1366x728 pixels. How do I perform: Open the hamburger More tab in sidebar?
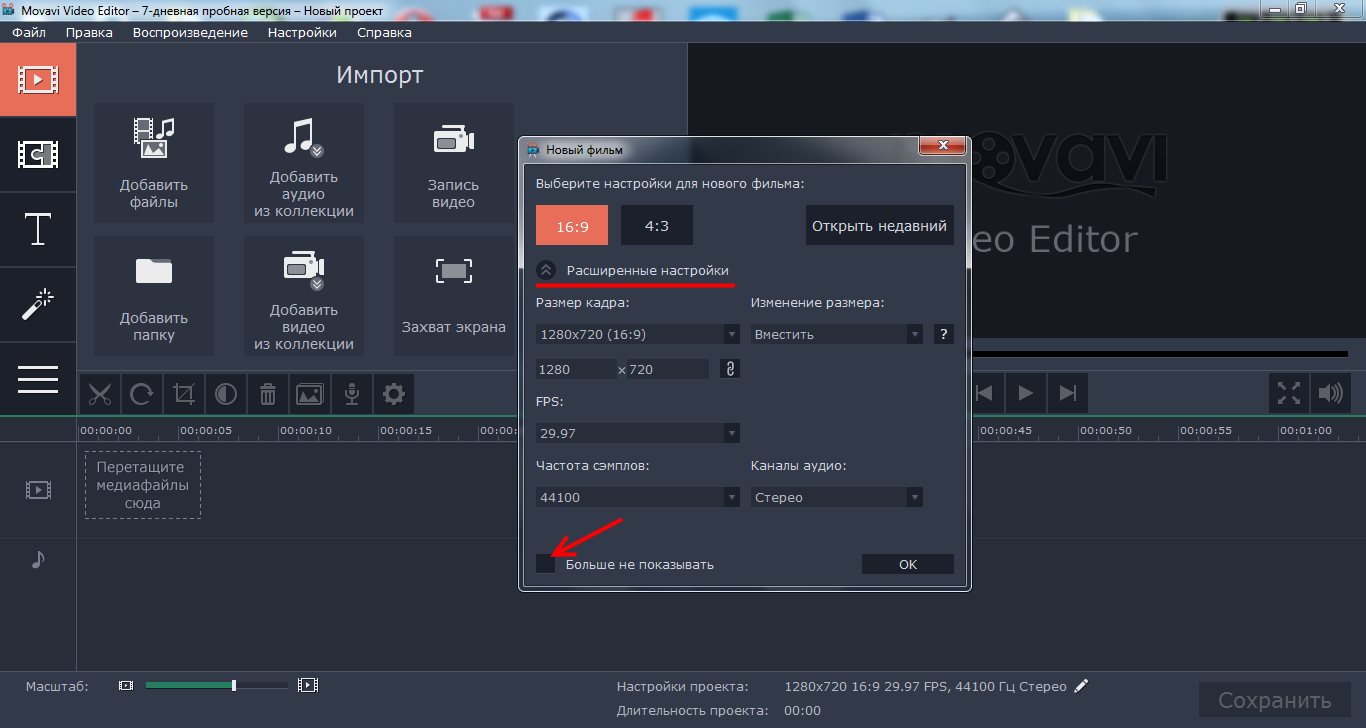(x=38, y=379)
